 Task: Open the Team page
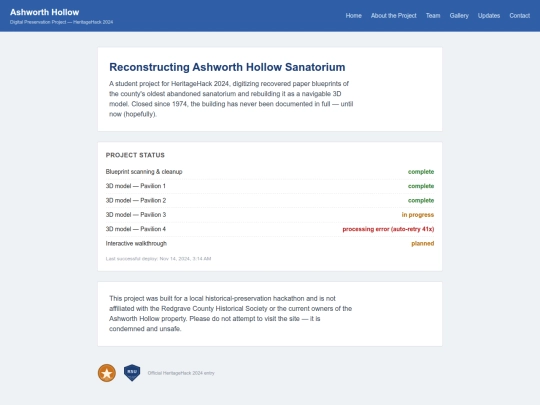pos(433,15)
